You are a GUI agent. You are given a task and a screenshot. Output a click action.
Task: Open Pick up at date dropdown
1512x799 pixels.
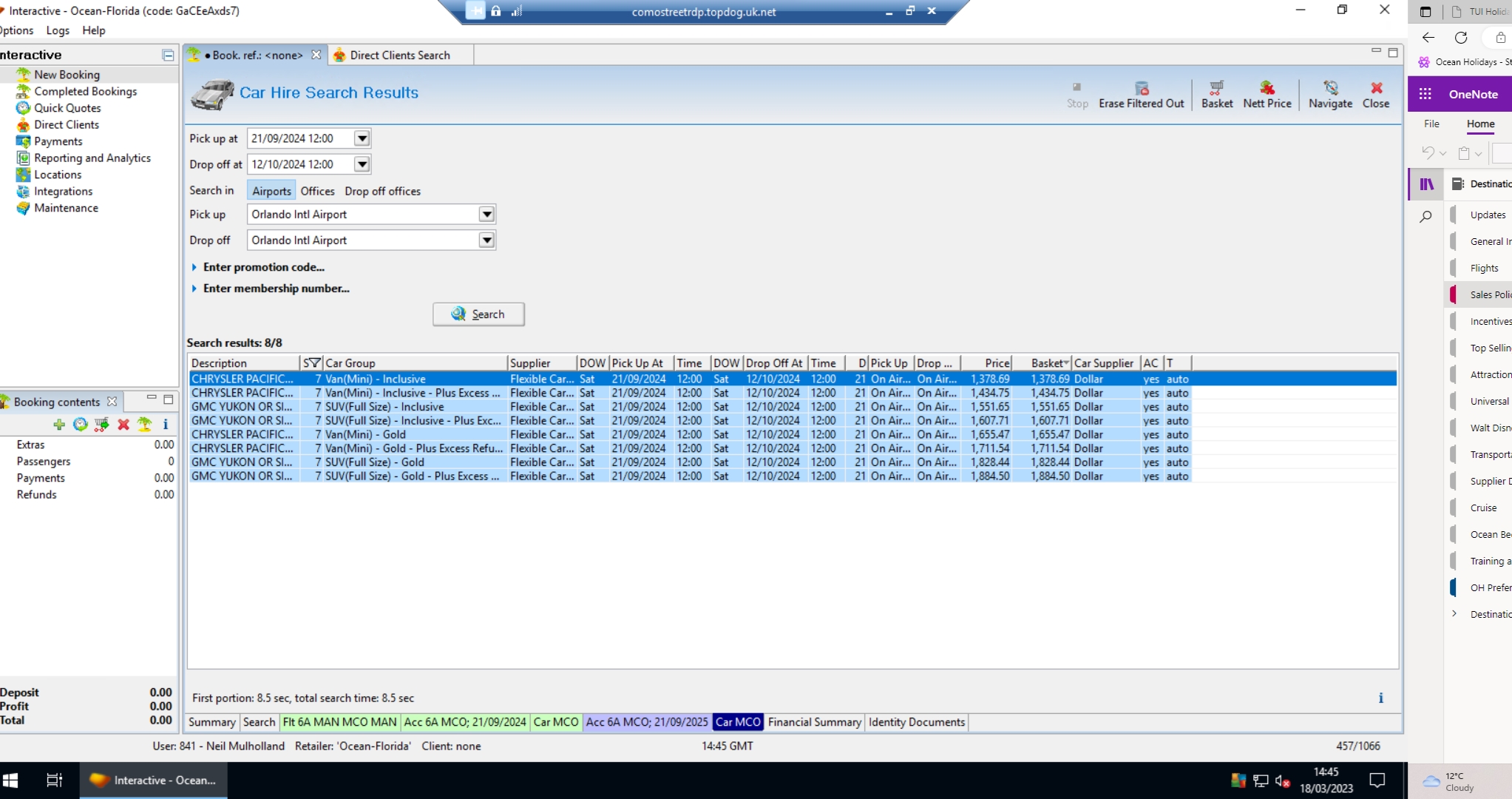click(362, 138)
